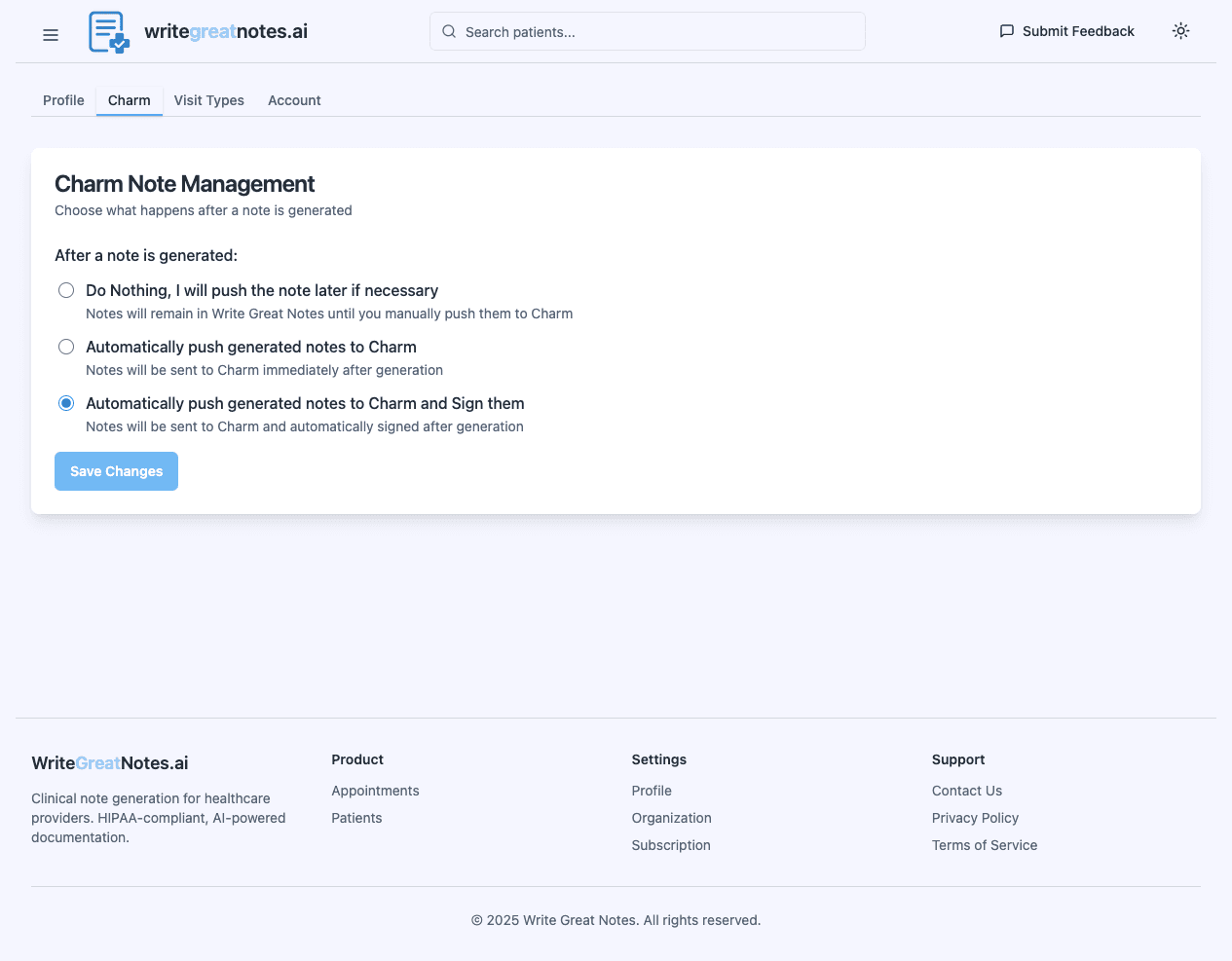Open the Visit Types tab

208,100
